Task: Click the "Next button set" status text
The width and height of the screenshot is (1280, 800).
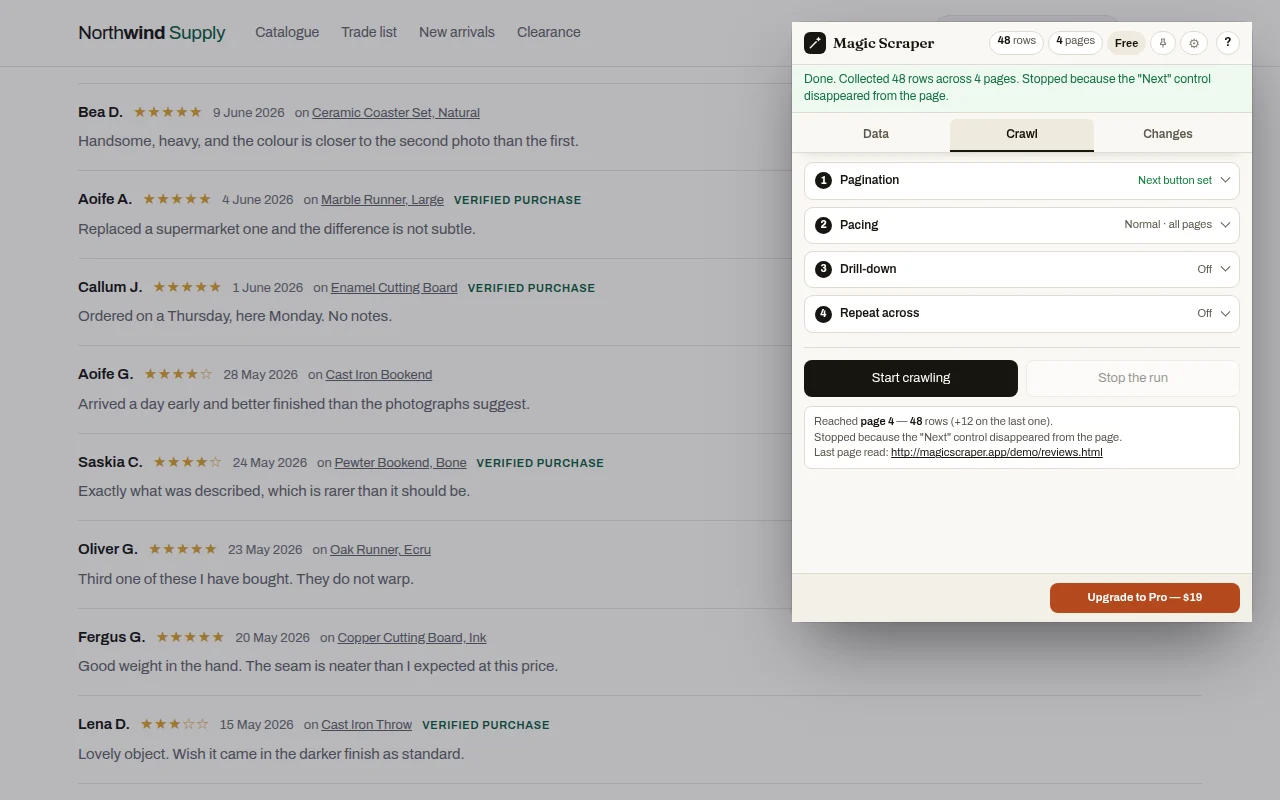Action: click(x=1175, y=181)
